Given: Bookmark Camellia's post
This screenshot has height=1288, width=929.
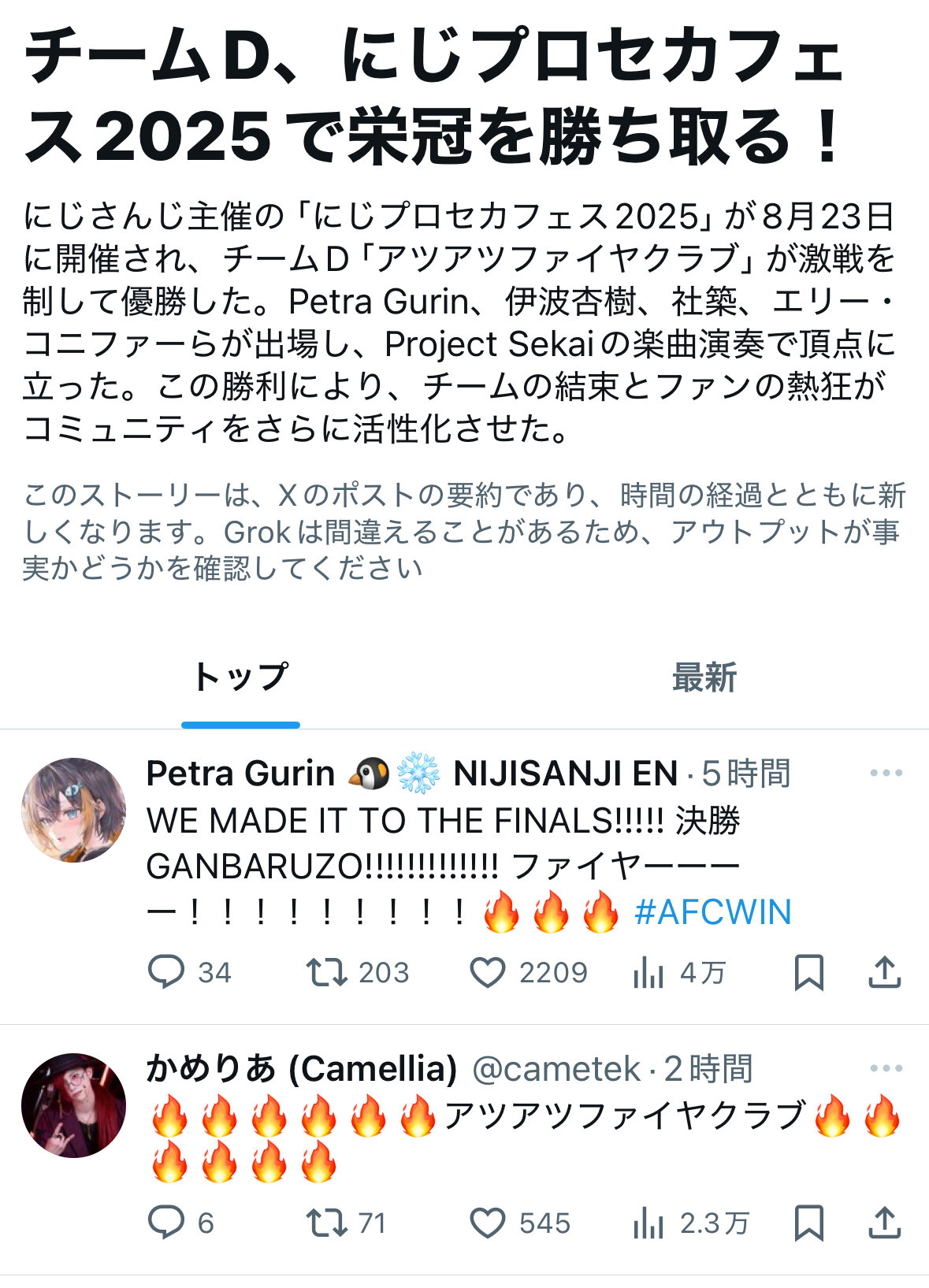Looking at the screenshot, I should 809,1223.
